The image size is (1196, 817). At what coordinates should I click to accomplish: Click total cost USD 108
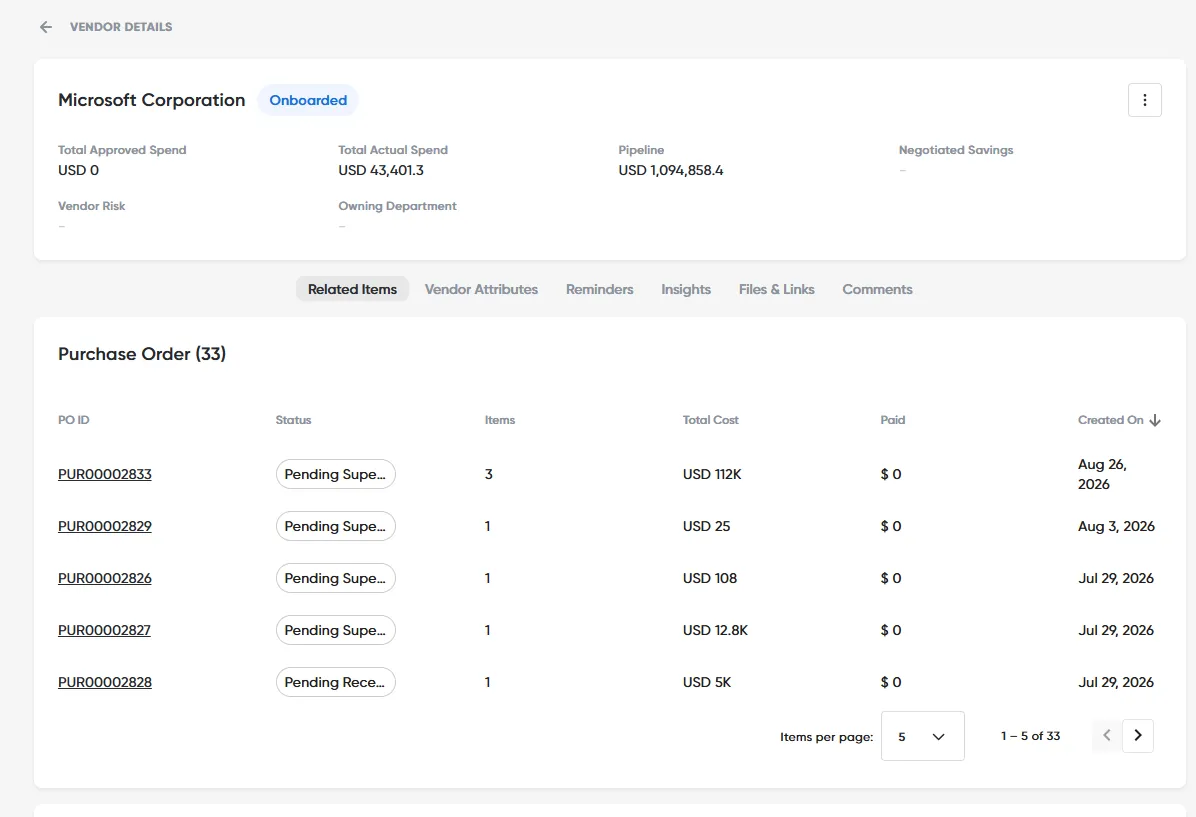pyautogui.click(x=710, y=578)
